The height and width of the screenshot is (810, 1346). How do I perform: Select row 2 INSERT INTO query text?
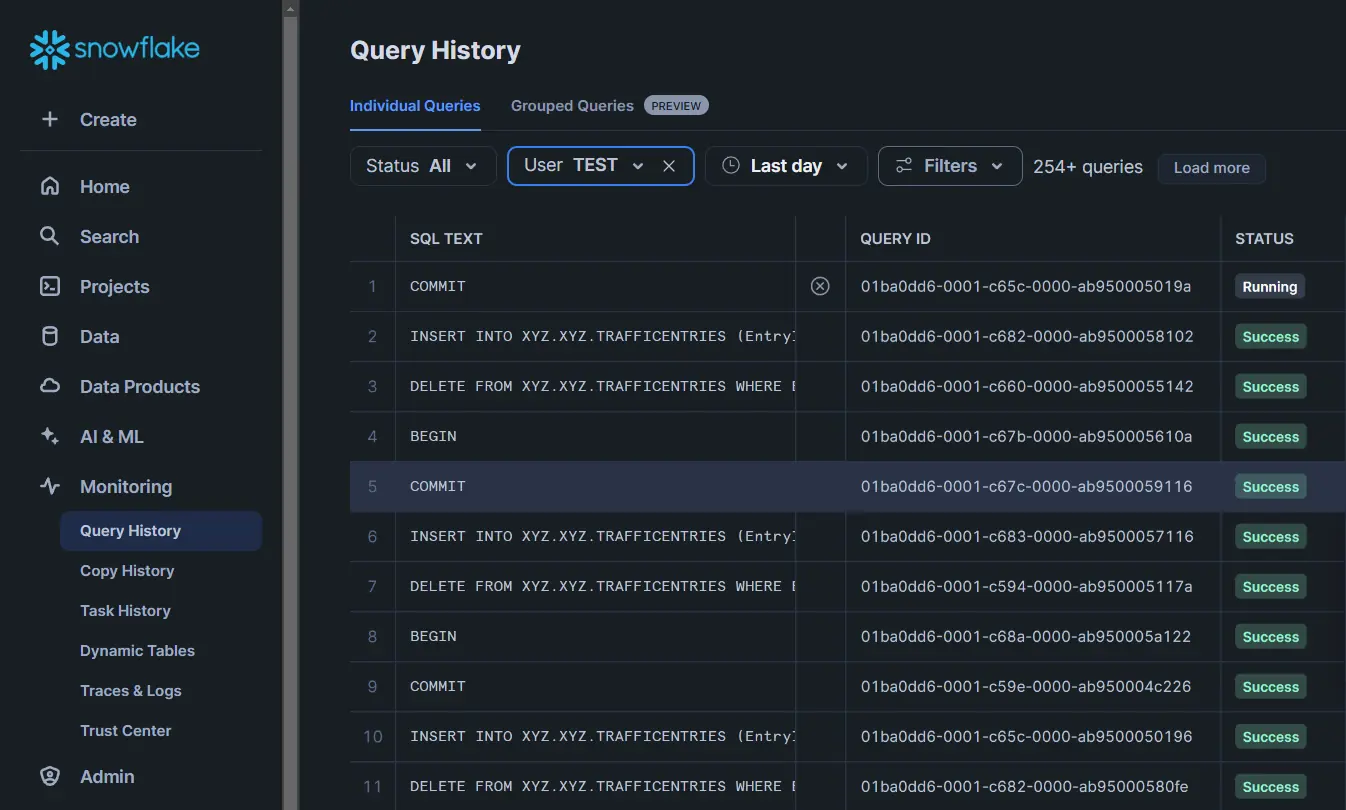[603, 336]
